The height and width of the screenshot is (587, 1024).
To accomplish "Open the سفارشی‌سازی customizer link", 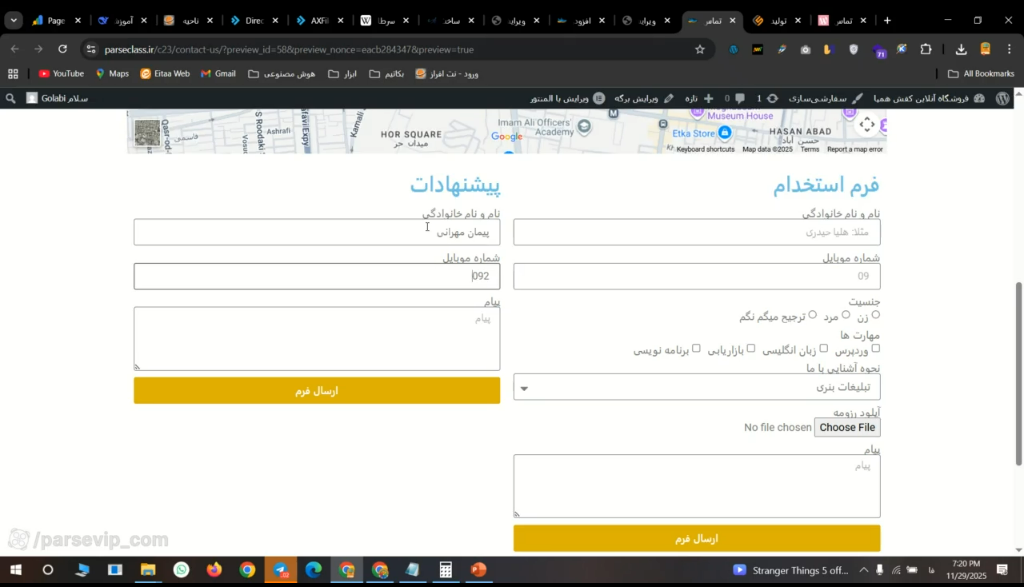I will tap(825, 98).
